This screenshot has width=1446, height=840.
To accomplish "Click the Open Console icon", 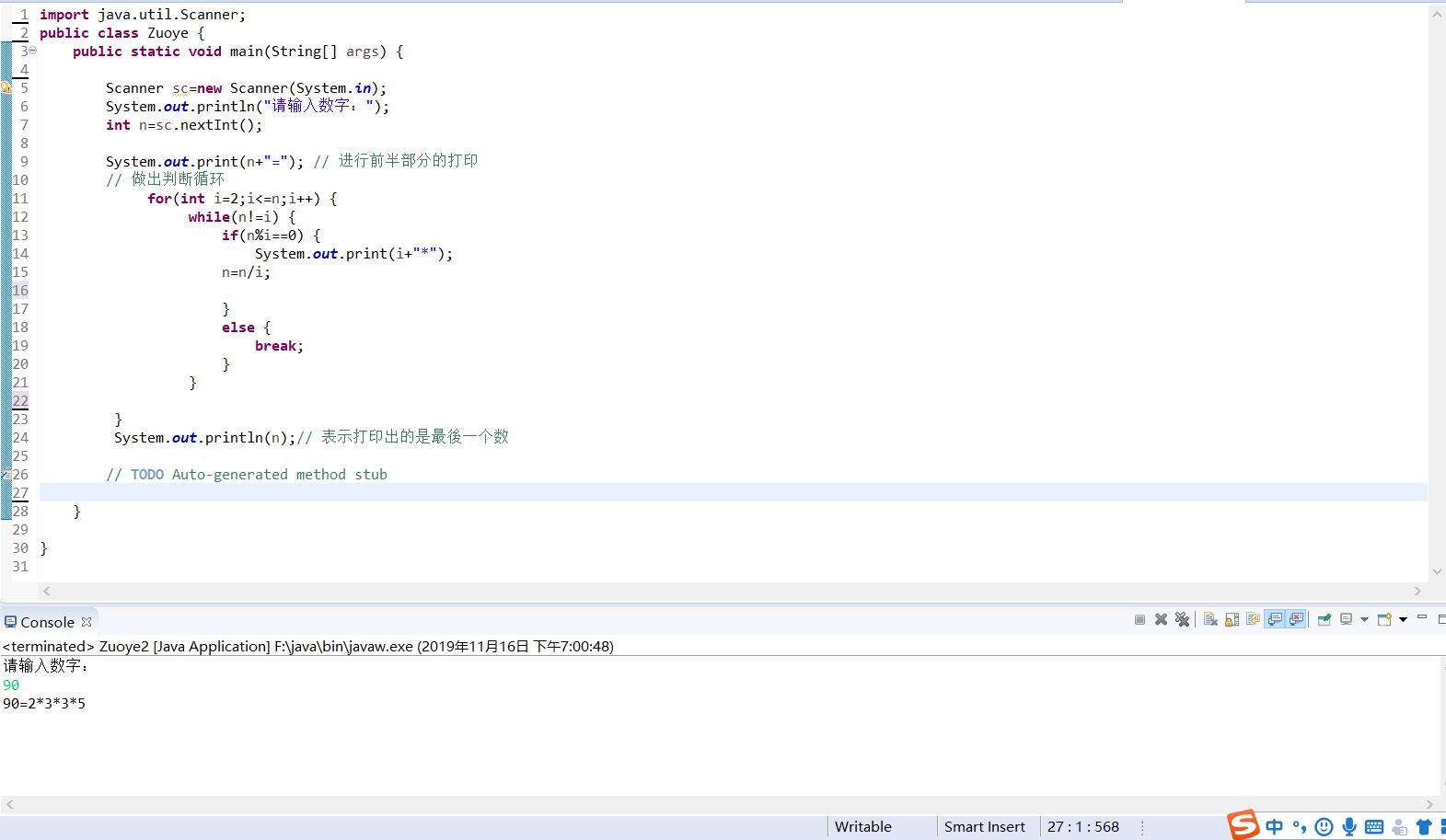I will click(1384, 619).
